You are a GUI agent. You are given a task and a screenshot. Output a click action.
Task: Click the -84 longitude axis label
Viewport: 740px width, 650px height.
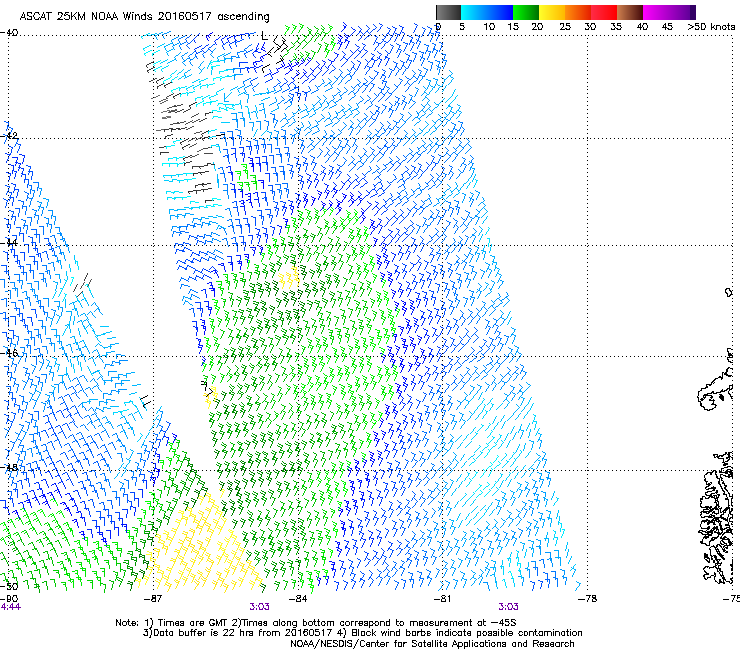298,599
